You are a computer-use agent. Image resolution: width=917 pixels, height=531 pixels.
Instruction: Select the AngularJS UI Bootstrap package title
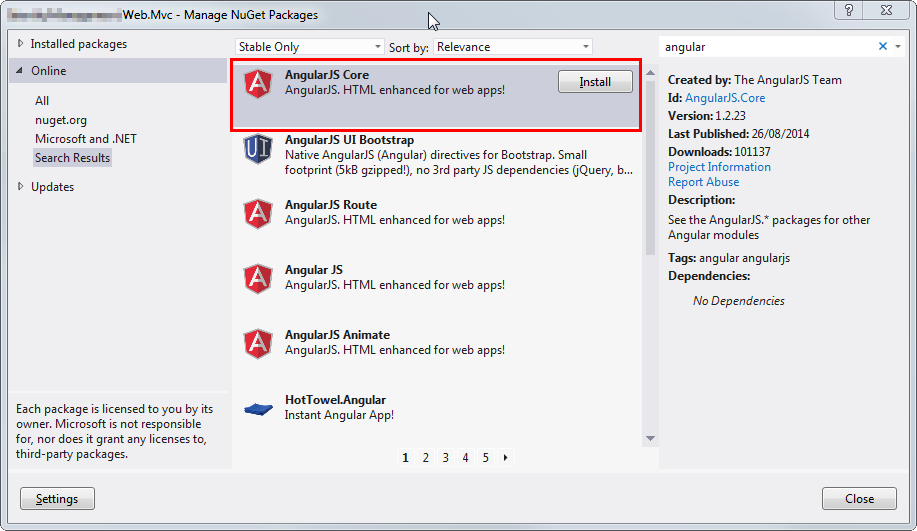[349, 140]
